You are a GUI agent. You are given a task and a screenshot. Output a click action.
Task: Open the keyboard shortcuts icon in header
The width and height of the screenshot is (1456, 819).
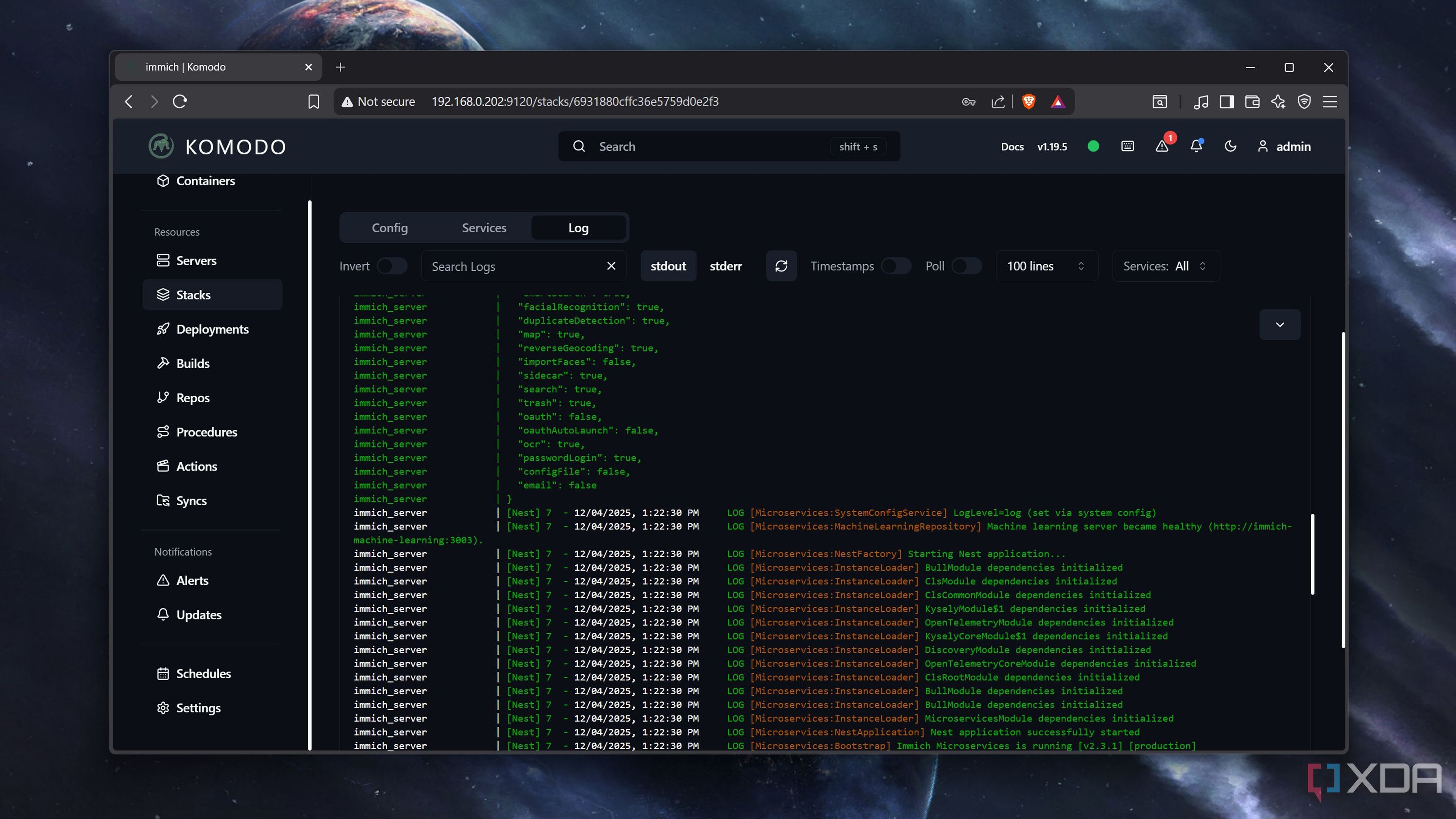tap(1127, 146)
